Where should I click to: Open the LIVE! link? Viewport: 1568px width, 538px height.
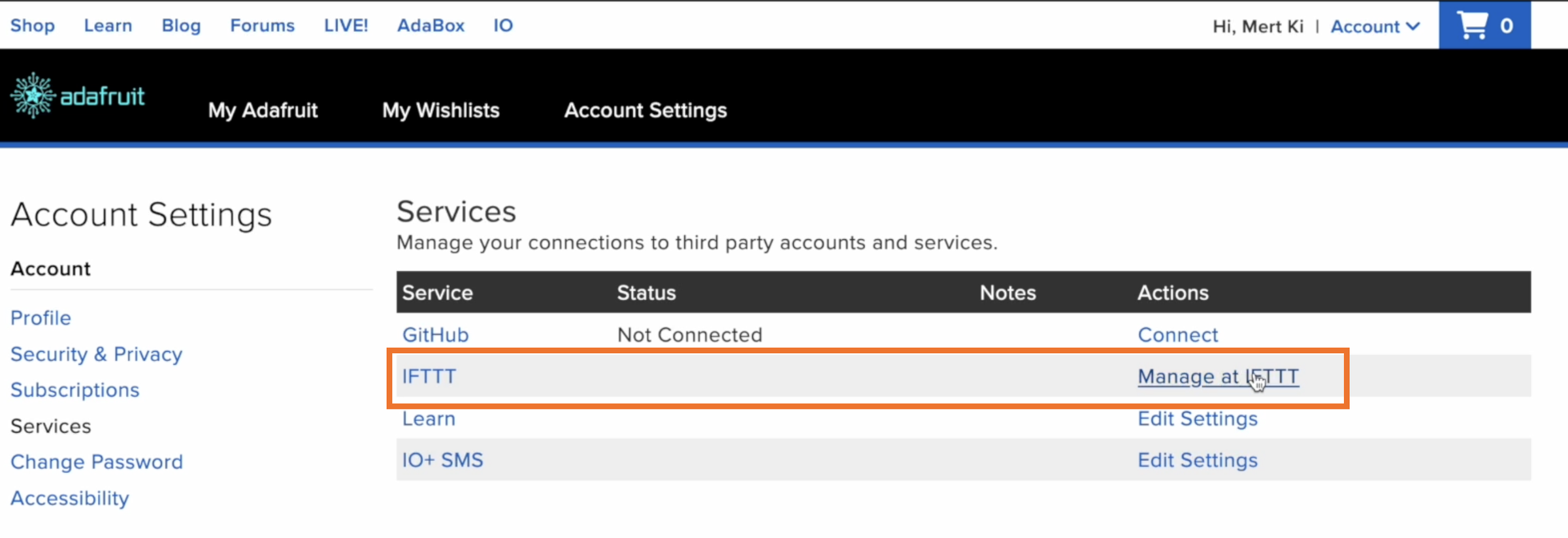click(346, 25)
